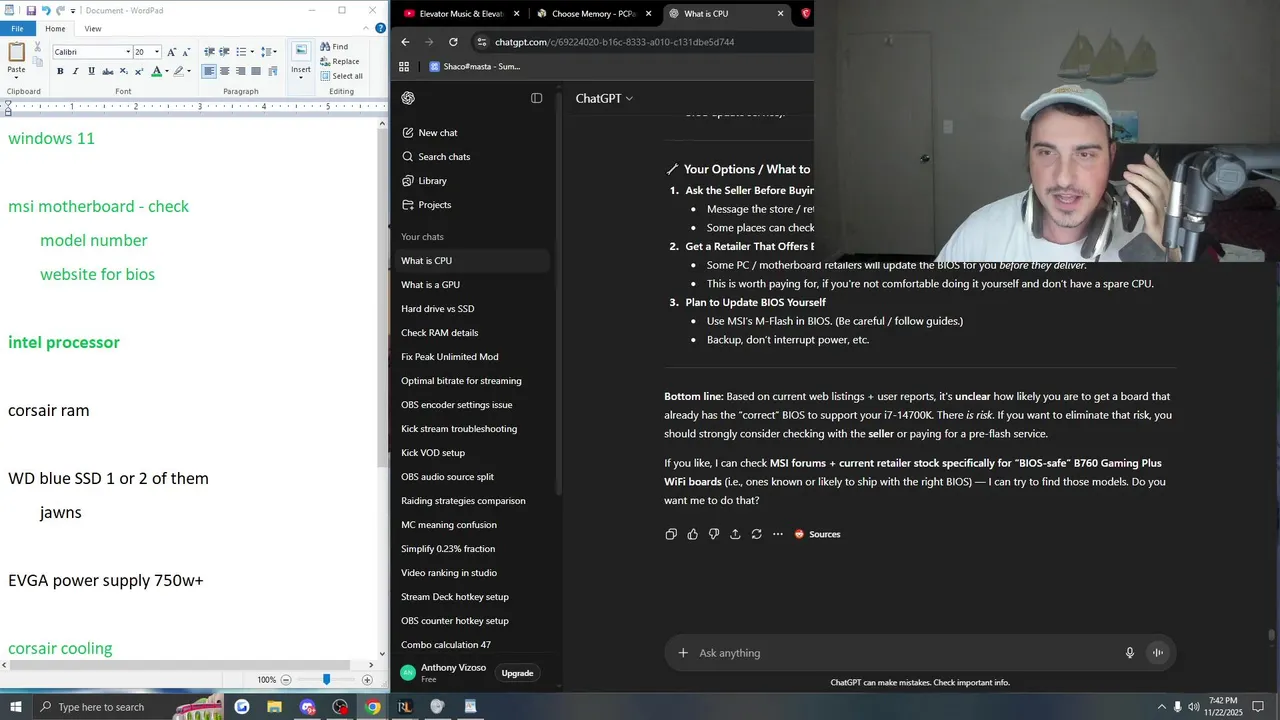Click Find in Editing group
1280x720 pixels.
[334, 47]
